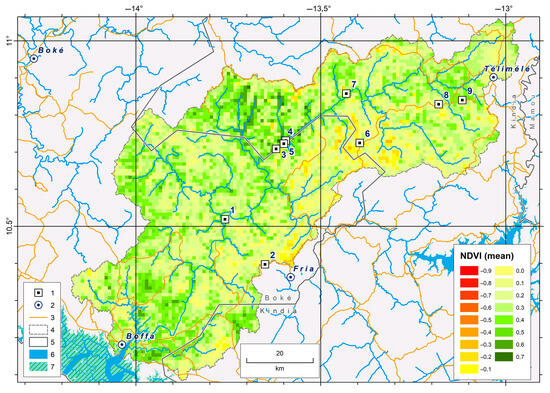Choose the 0.2 NDVI swatch
Screen dimensions: 550x393
504,295
